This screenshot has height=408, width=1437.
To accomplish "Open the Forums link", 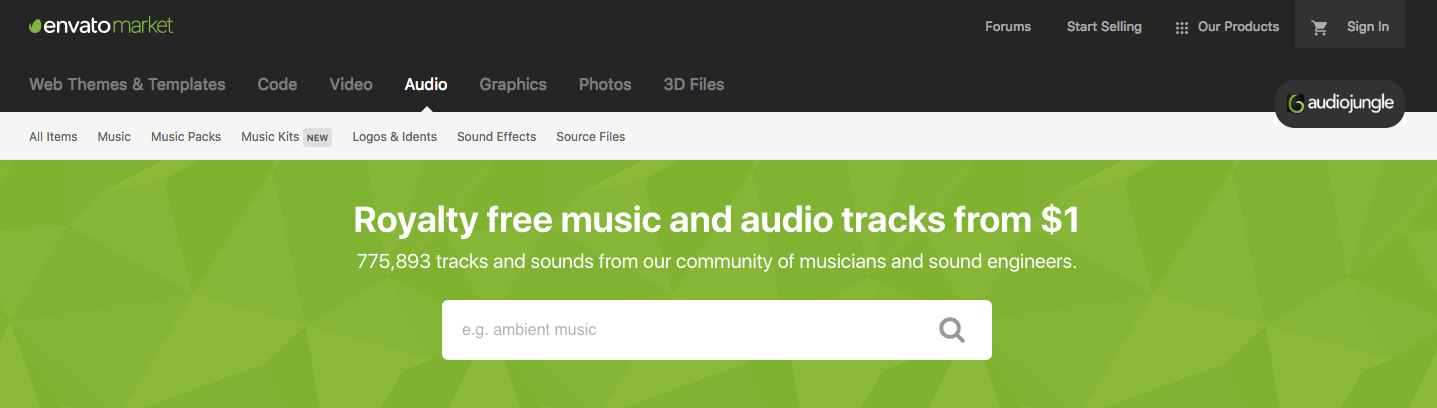I will pos(1008,27).
